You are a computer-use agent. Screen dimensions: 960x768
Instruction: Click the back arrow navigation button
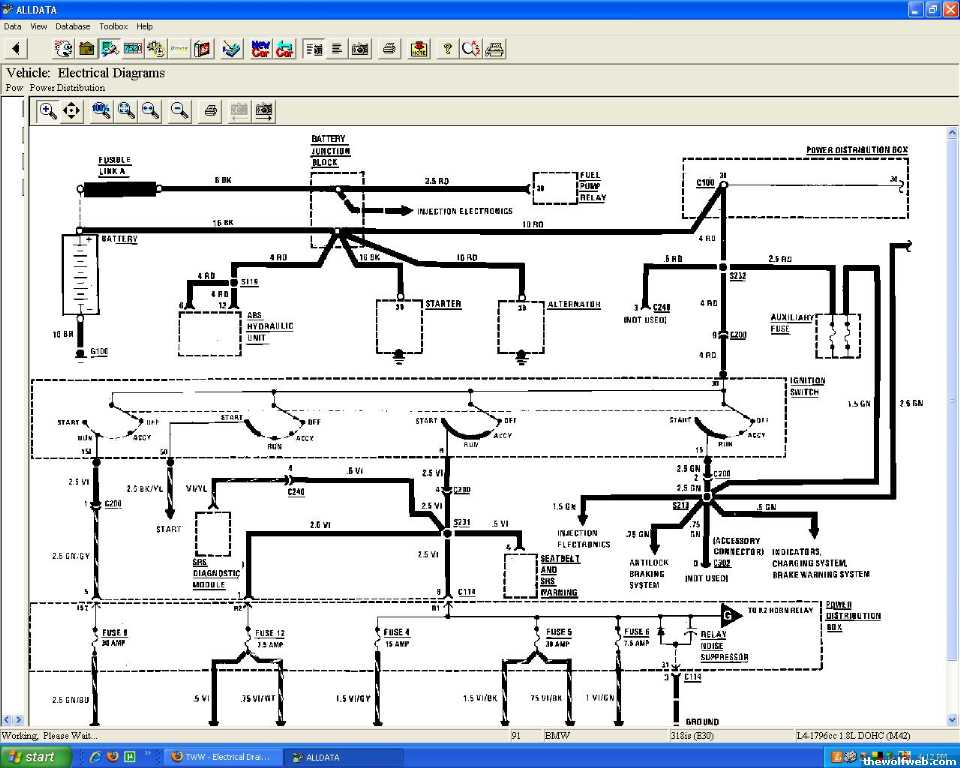pyautogui.click(x=16, y=48)
